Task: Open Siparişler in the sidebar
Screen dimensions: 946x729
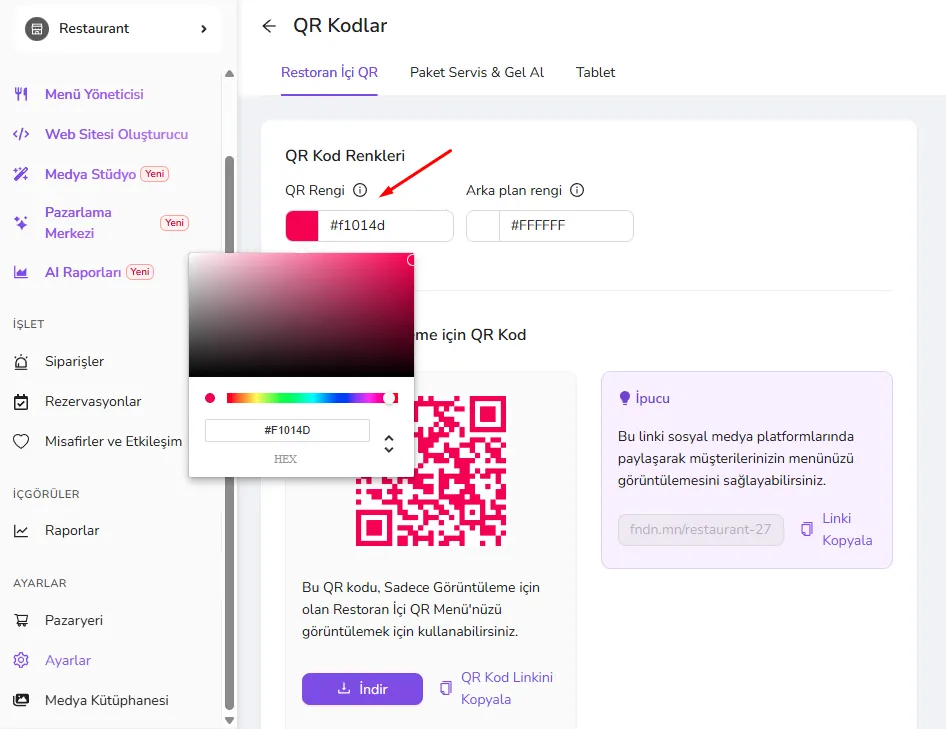Action: click(74, 361)
